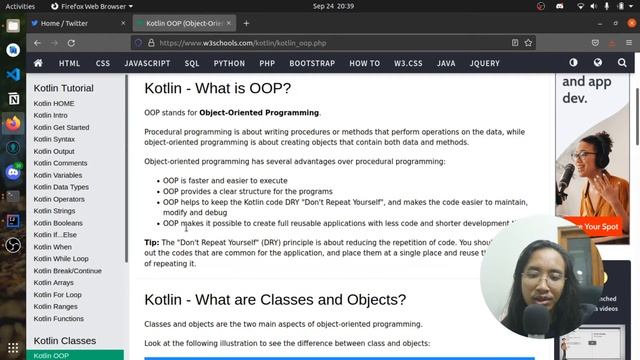Screen dimensions: 640x360
Task: Go back with browser back arrow
Action: coord(38,43)
